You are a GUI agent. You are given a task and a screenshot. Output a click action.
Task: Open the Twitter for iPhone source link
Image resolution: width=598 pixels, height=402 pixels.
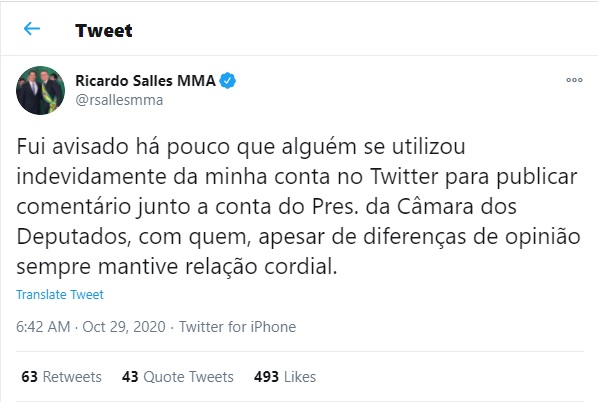click(238, 327)
